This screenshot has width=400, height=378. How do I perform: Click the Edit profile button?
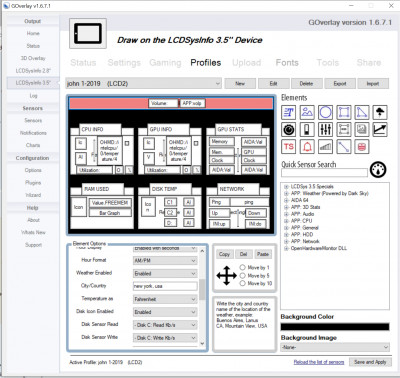click(273, 83)
